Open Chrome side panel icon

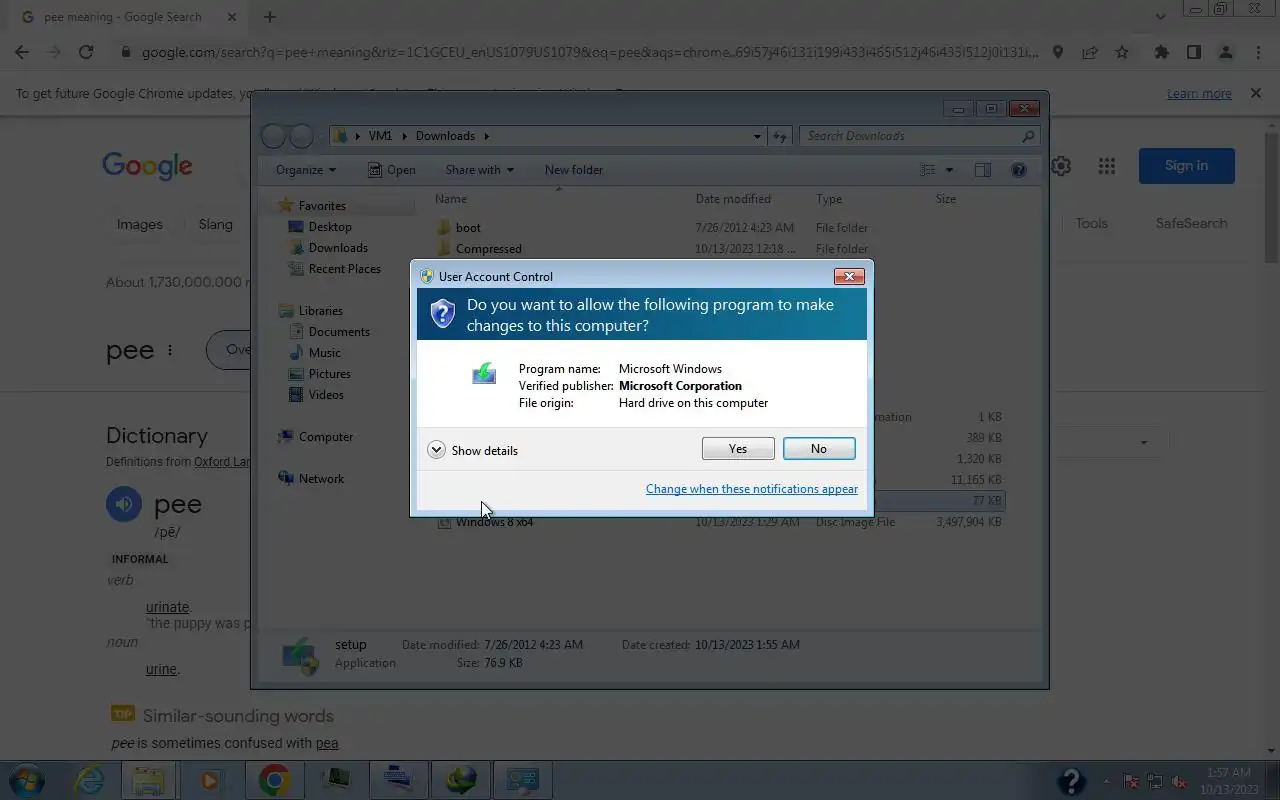tap(1193, 52)
